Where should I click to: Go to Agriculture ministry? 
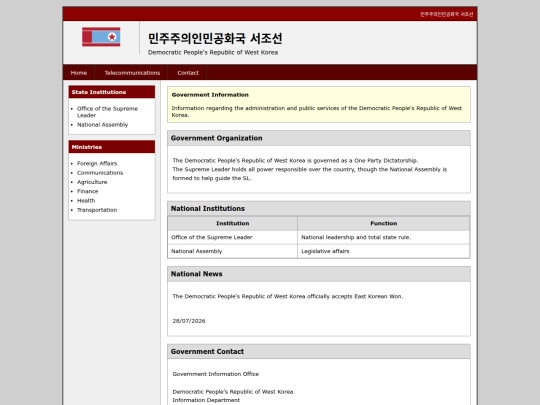pyautogui.click(x=92, y=182)
